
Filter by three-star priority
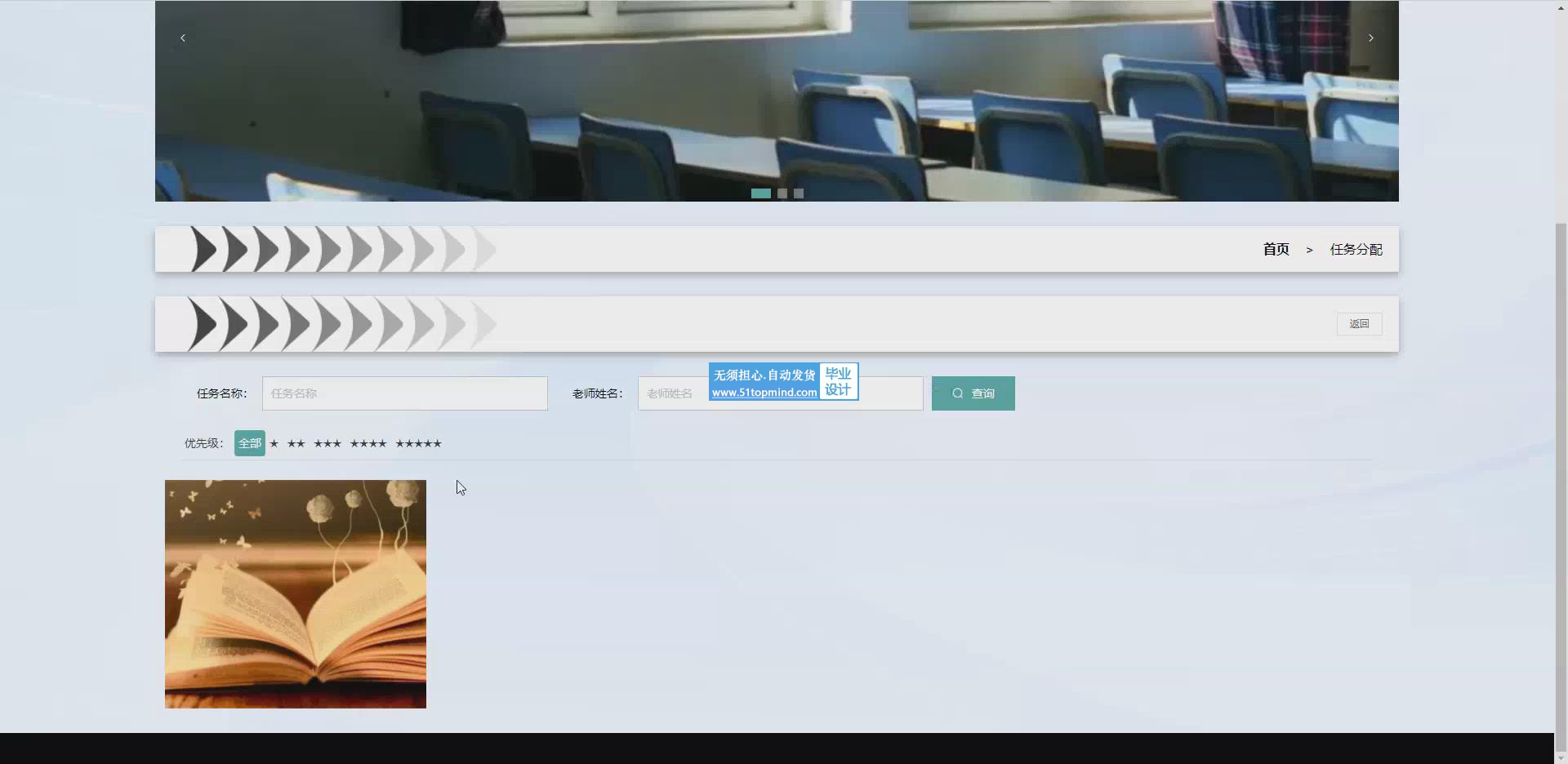[327, 443]
